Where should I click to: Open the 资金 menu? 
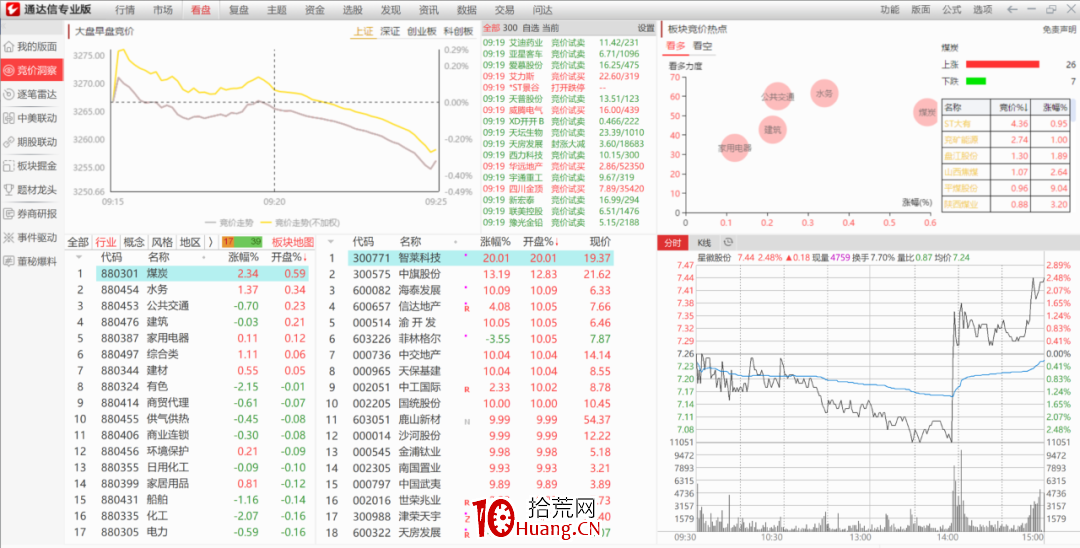click(315, 10)
